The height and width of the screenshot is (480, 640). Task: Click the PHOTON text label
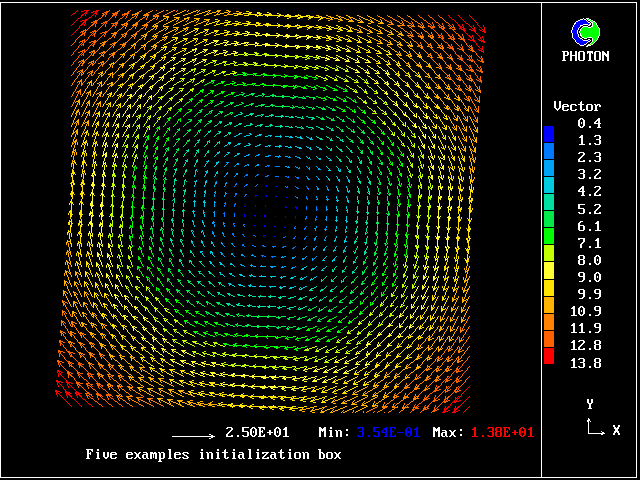585,57
